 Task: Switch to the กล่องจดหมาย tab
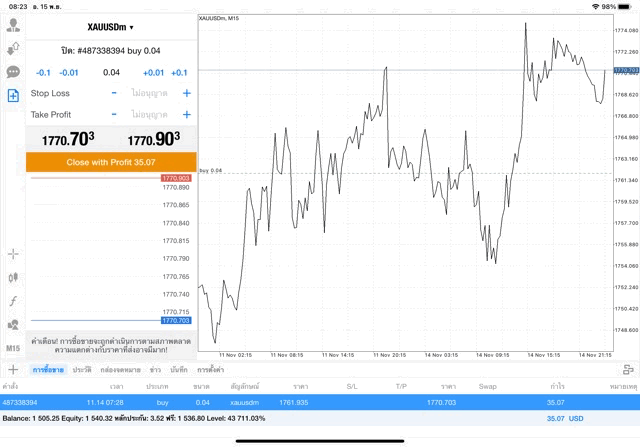pos(120,370)
